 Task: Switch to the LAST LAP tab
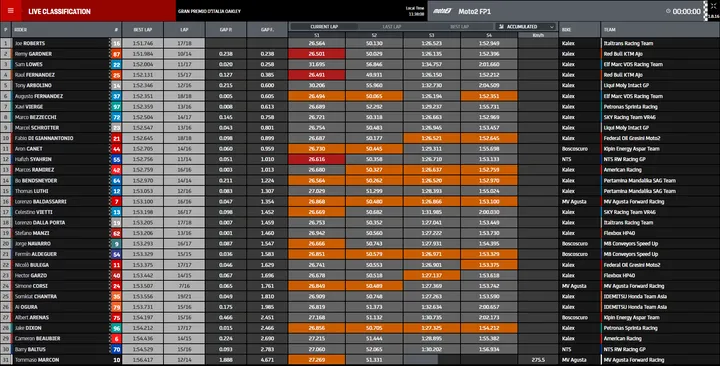coord(392,27)
